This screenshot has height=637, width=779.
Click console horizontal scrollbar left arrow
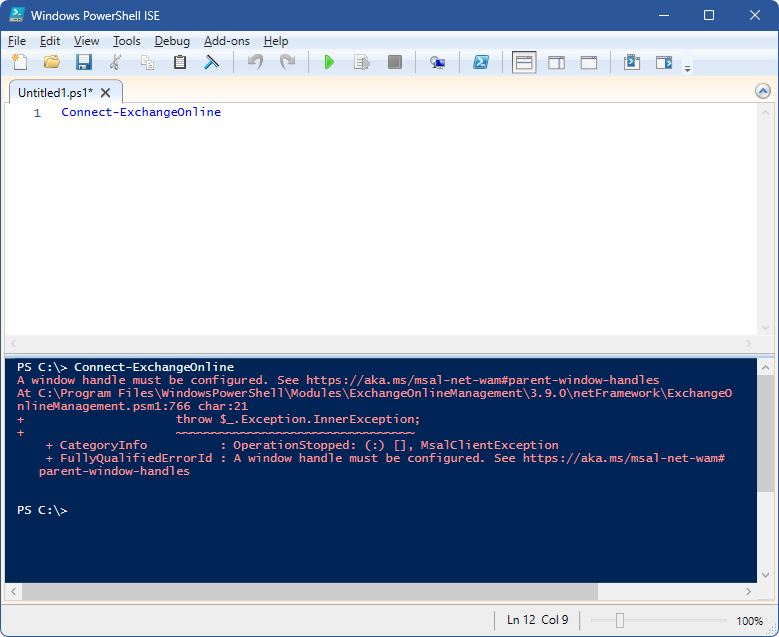tap(13, 591)
